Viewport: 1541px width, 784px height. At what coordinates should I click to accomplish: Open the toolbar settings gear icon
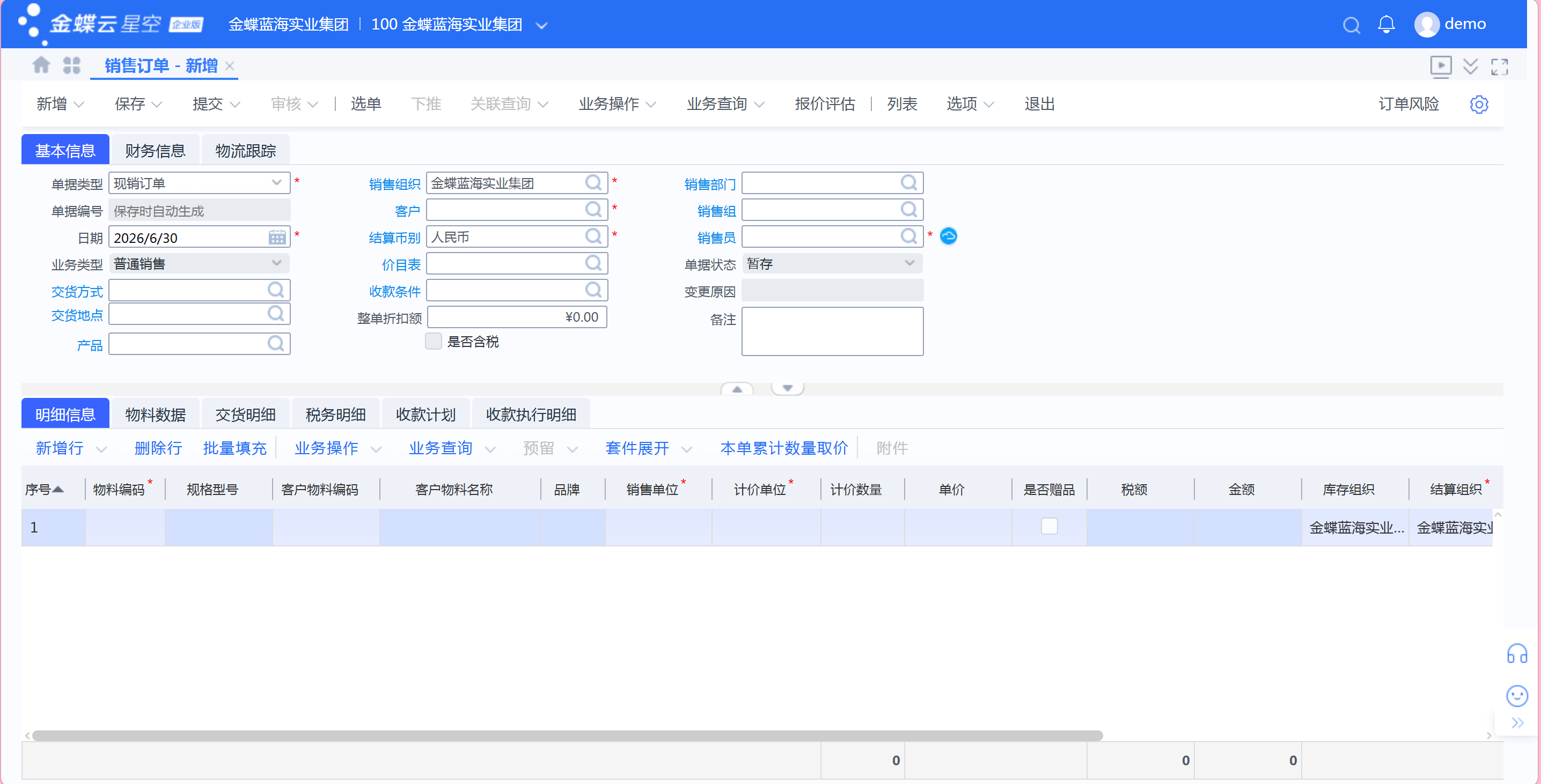coord(1479,104)
